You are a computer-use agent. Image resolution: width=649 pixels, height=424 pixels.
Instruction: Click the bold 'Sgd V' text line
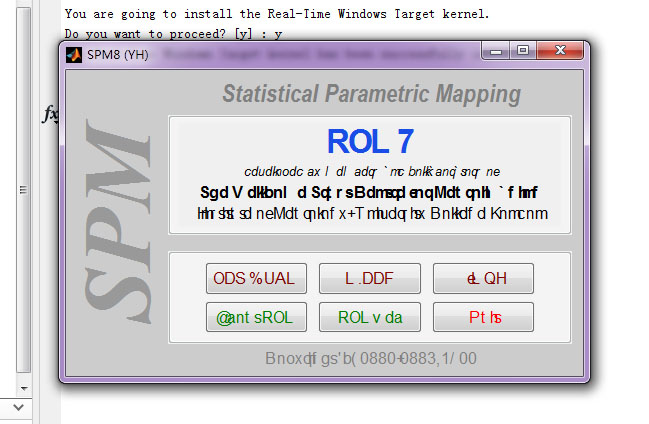[368, 193]
